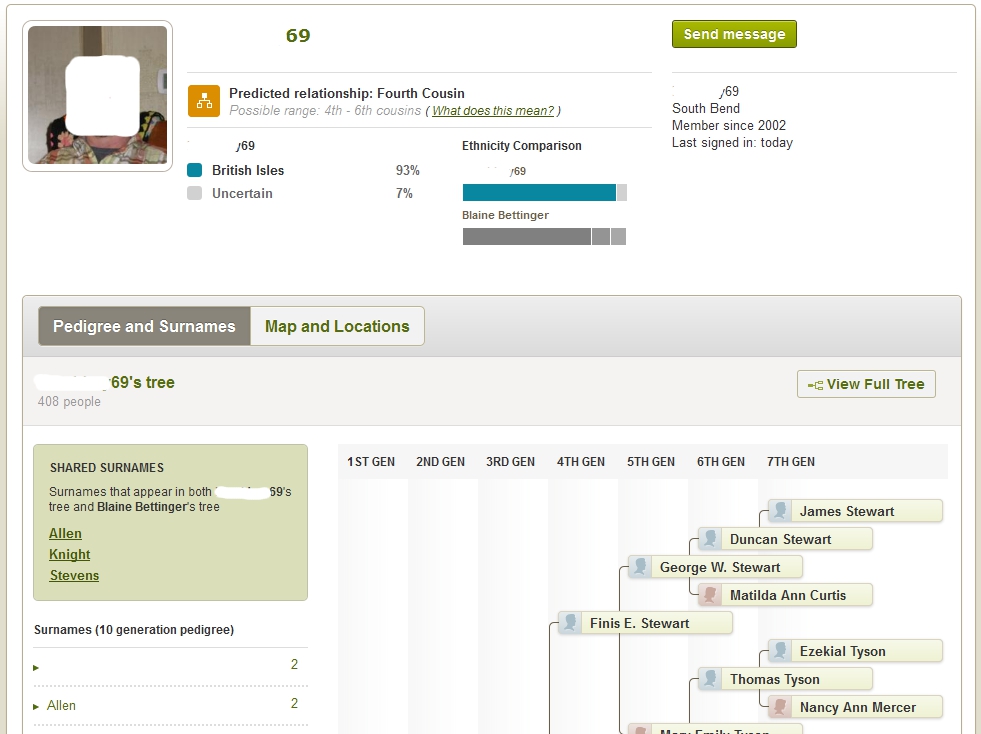The height and width of the screenshot is (734, 981).
Task: Click the 'Surnames (10 generation pedigree)' heading
Action: click(134, 630)
